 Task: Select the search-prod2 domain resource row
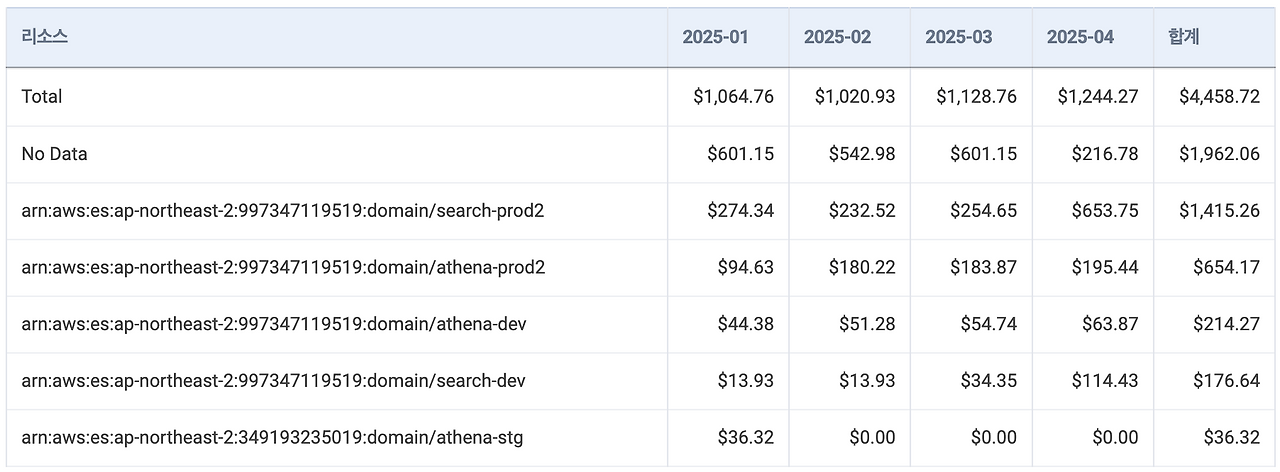point(283,211)
